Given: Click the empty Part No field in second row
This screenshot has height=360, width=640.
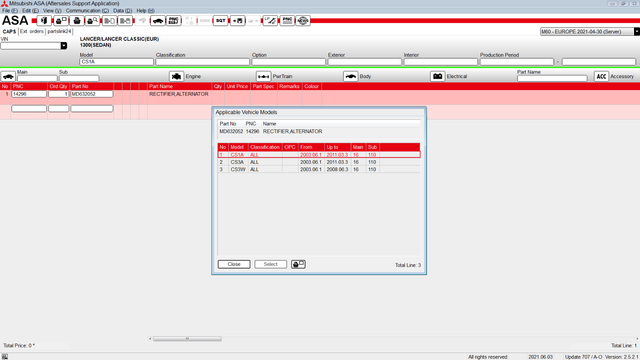Looking at the screenshot, I should click(92, 109).
